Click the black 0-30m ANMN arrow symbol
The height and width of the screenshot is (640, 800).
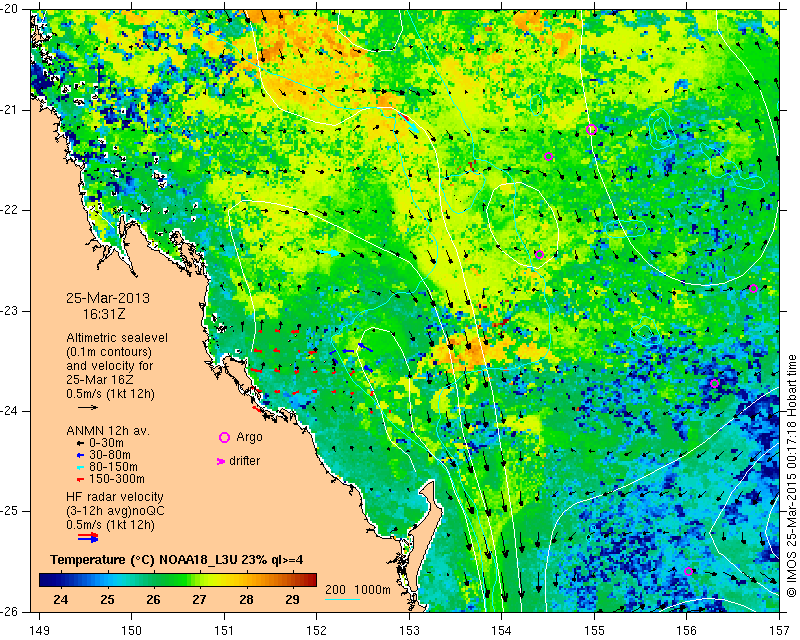[79, 444]
